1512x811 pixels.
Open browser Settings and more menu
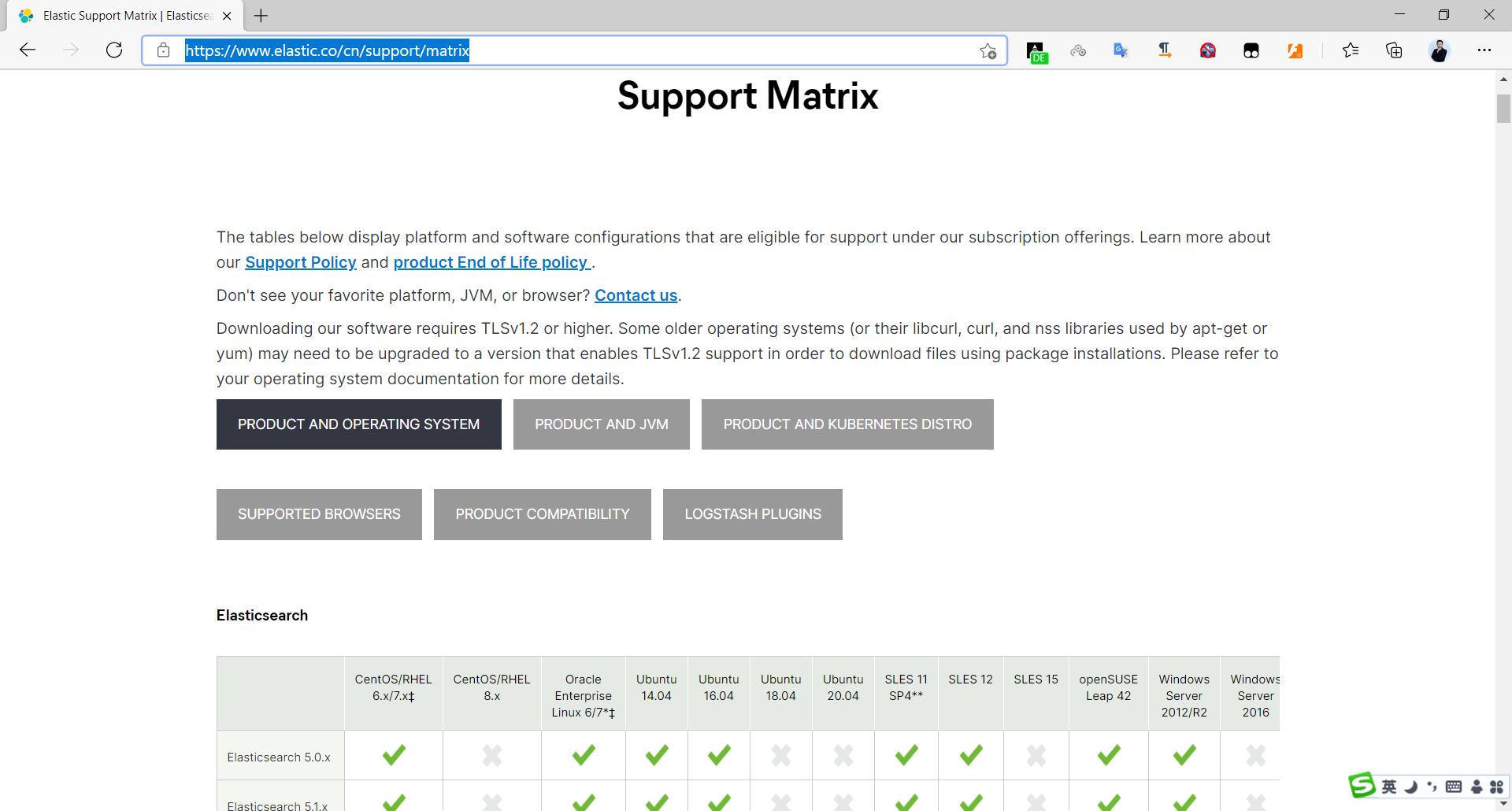click(x=1484, y=50)
